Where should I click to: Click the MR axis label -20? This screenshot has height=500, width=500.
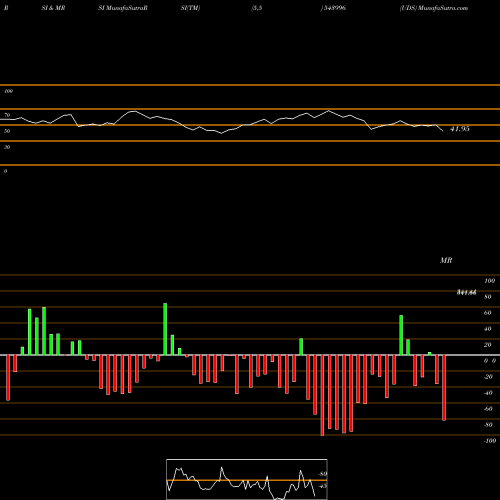[x=488, y=377]
